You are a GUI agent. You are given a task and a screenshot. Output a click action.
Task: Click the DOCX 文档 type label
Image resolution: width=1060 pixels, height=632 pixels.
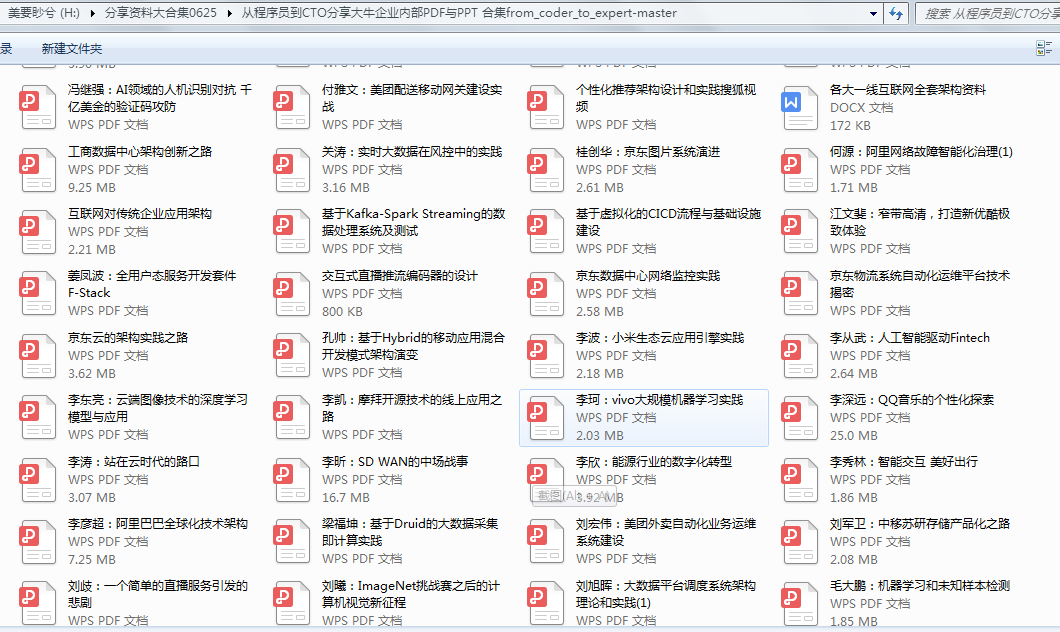click(861, 107)
